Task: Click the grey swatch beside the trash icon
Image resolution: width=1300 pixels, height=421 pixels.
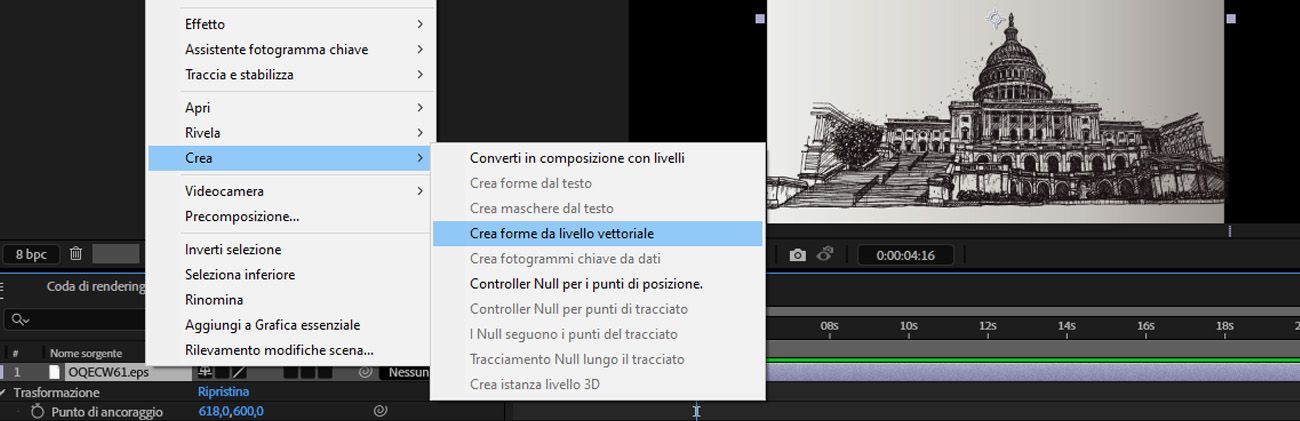Action: (116, 254)
